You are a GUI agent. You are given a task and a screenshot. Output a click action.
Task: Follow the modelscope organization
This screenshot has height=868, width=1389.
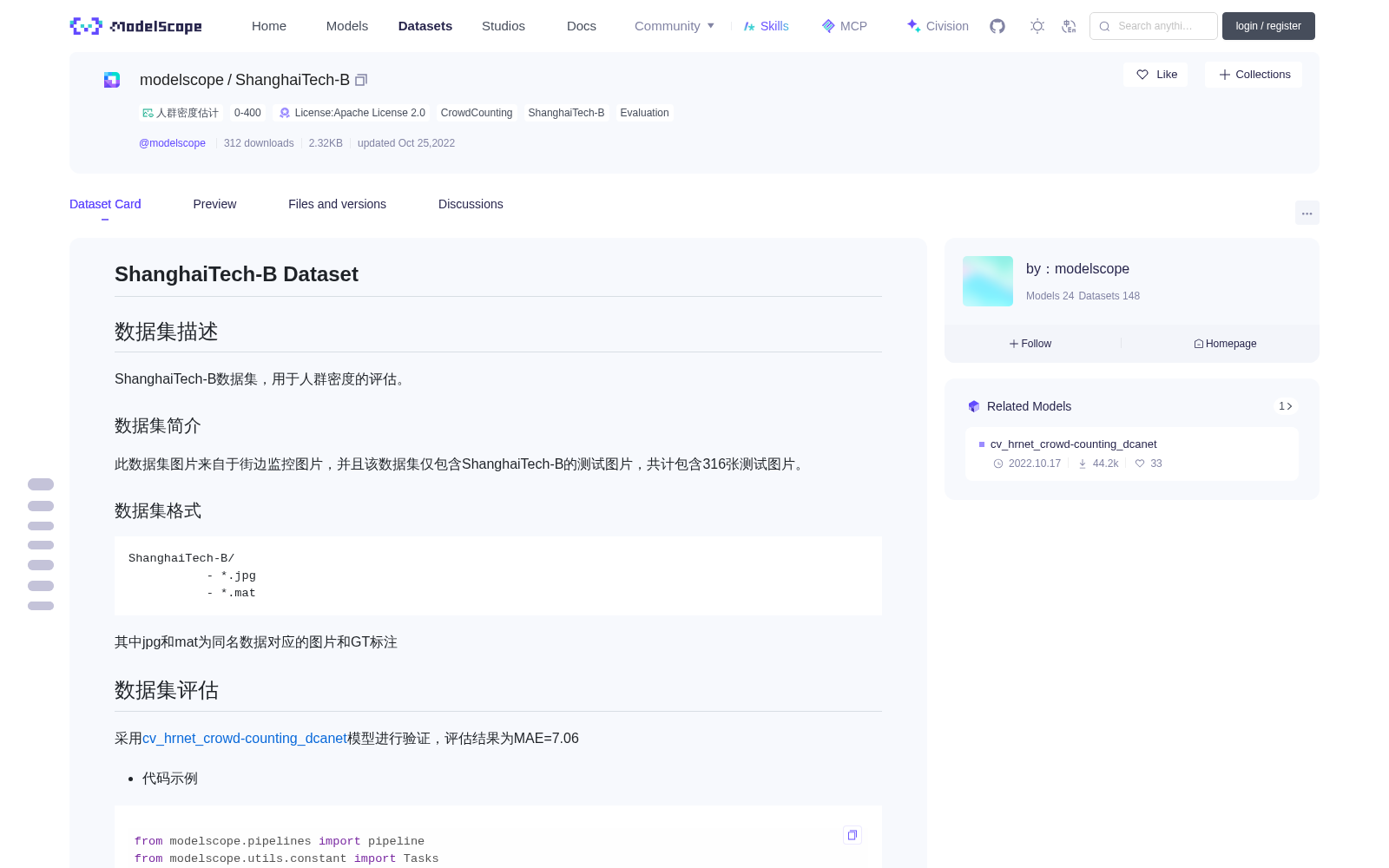point(1030,344)
